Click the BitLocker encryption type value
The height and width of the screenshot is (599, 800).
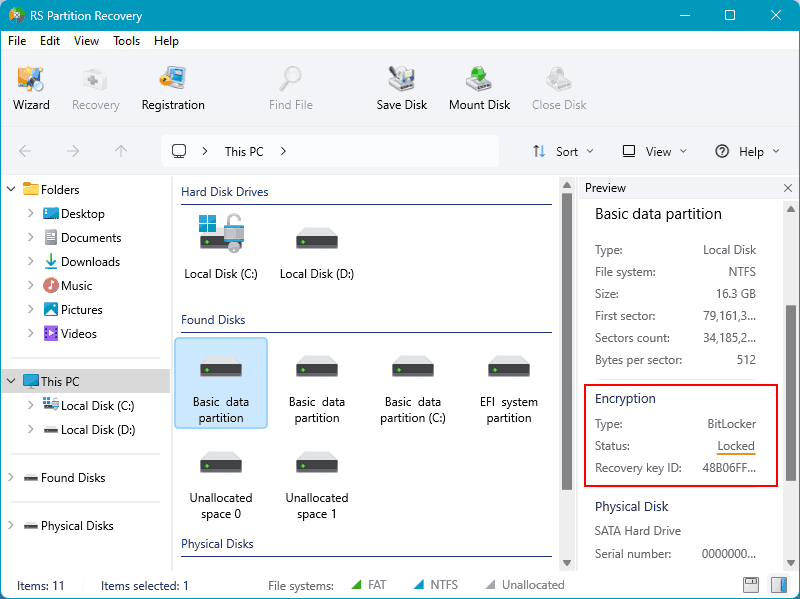(731, 424)
